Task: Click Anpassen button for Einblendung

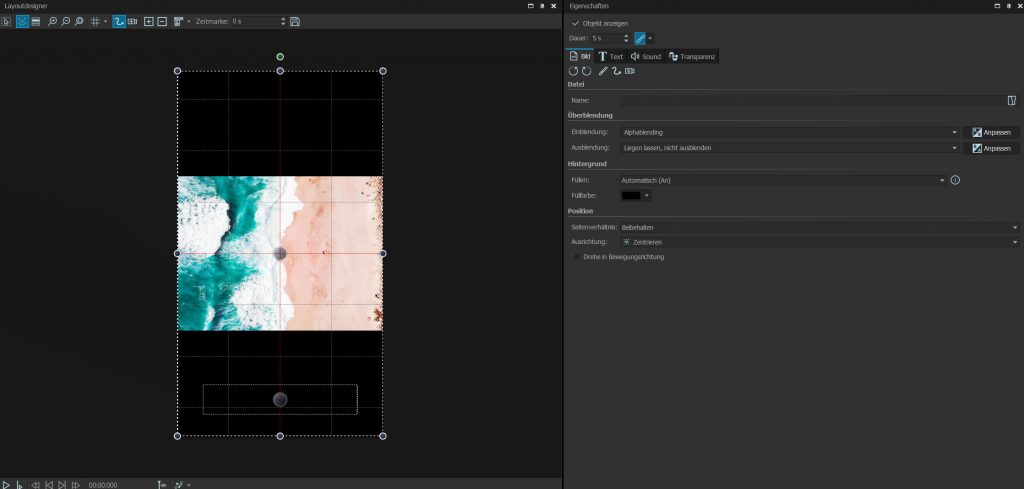Action: click(991, 132)
